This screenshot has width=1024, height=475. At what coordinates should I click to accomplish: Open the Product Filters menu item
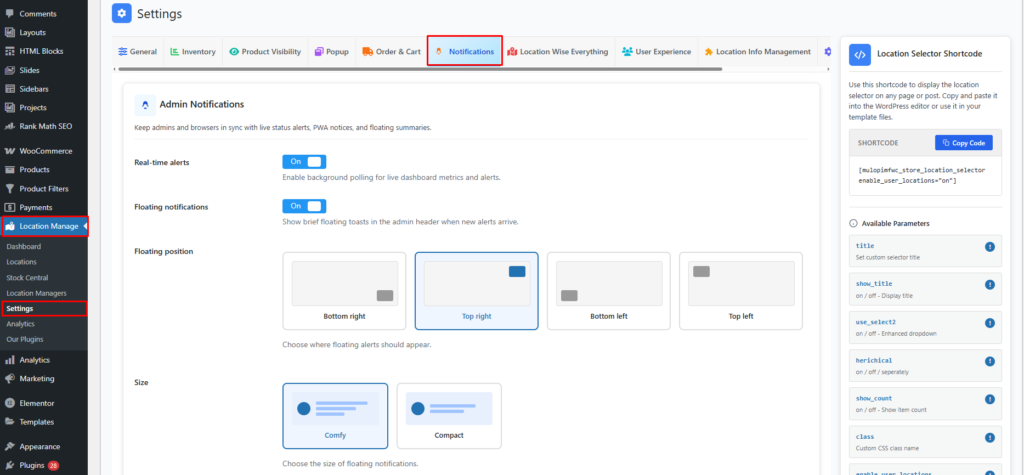pyautogui.click(x=44, y=188)
